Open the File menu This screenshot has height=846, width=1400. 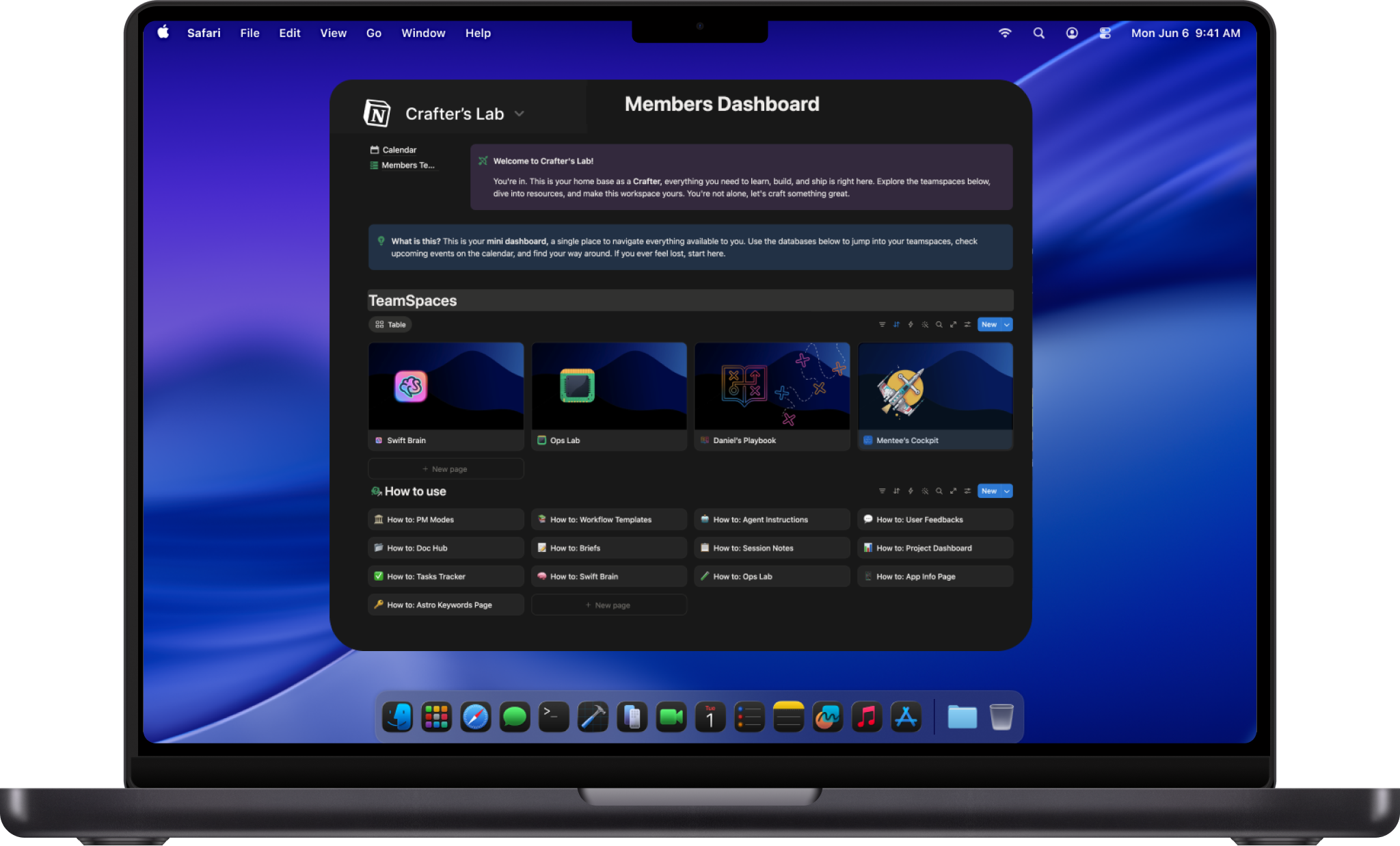[250, 33]
